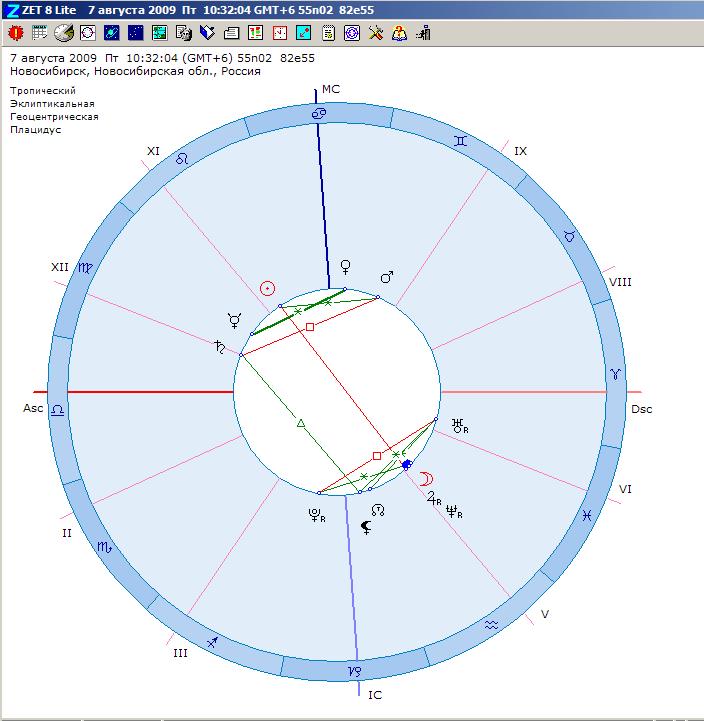Open help book with question mark
This screenshot has height=721, width=704.
pos(400,33)
